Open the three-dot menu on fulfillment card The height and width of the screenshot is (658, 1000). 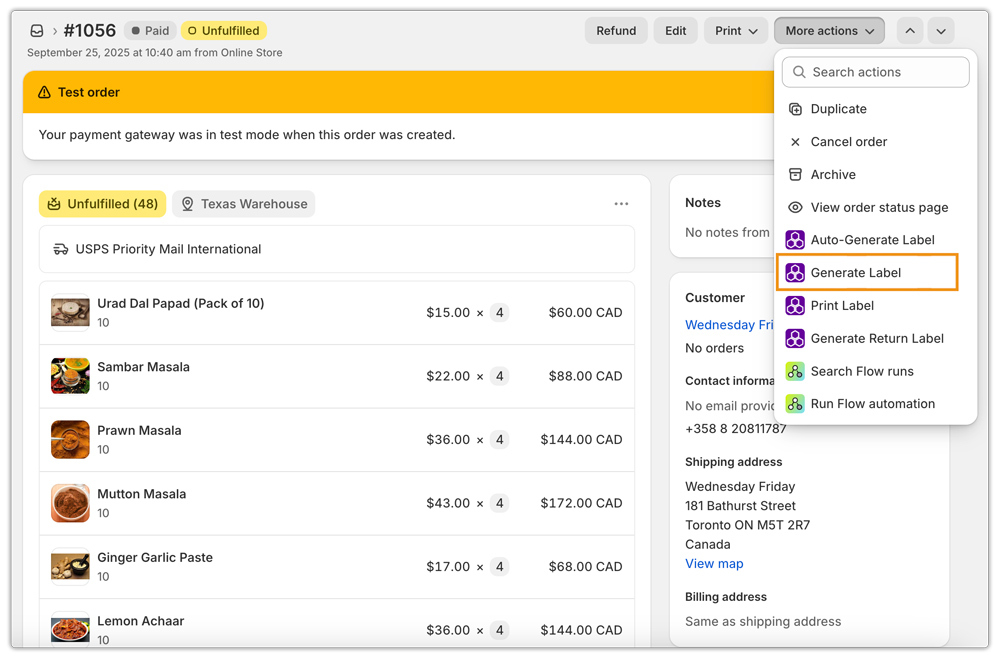621,204
